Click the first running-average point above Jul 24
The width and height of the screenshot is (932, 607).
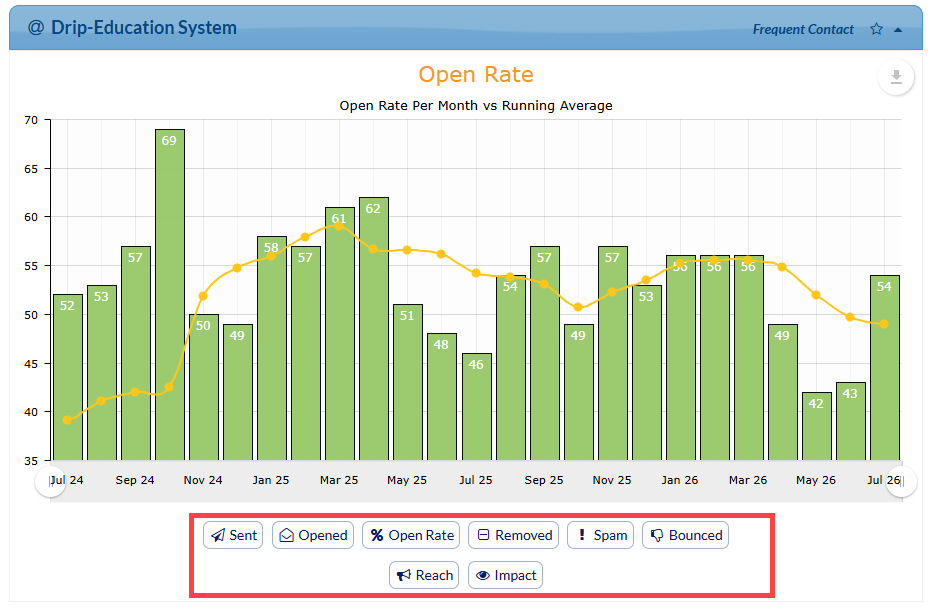tap(67, 420)
